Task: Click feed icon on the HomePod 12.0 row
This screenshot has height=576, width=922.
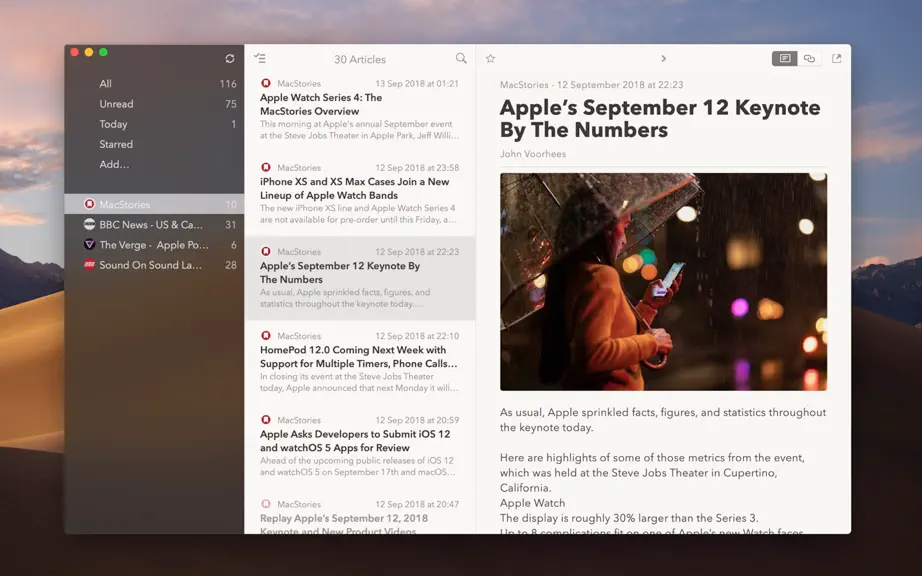Action: click(x=266, y=336)
